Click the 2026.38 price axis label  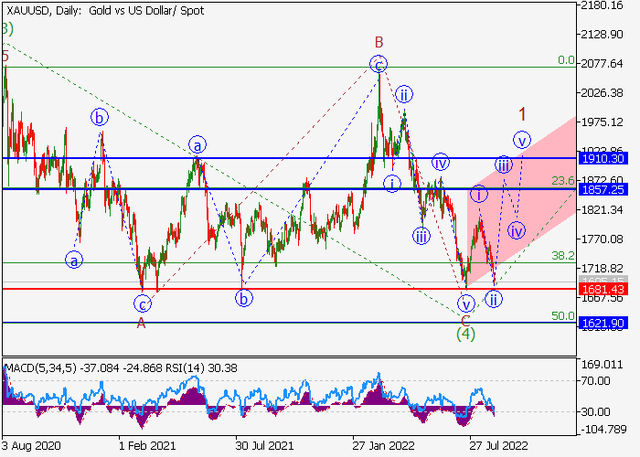pyautogui.click(x=603, y=93)
